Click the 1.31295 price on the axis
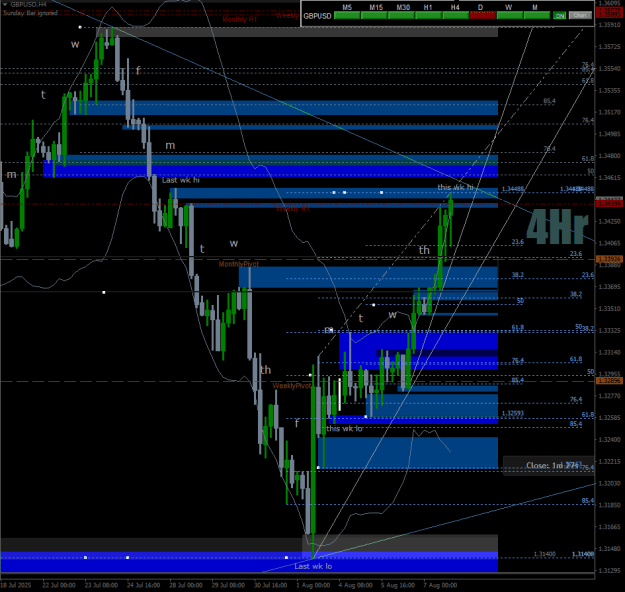This screenshot has width=625, height=592. point(610,570)
